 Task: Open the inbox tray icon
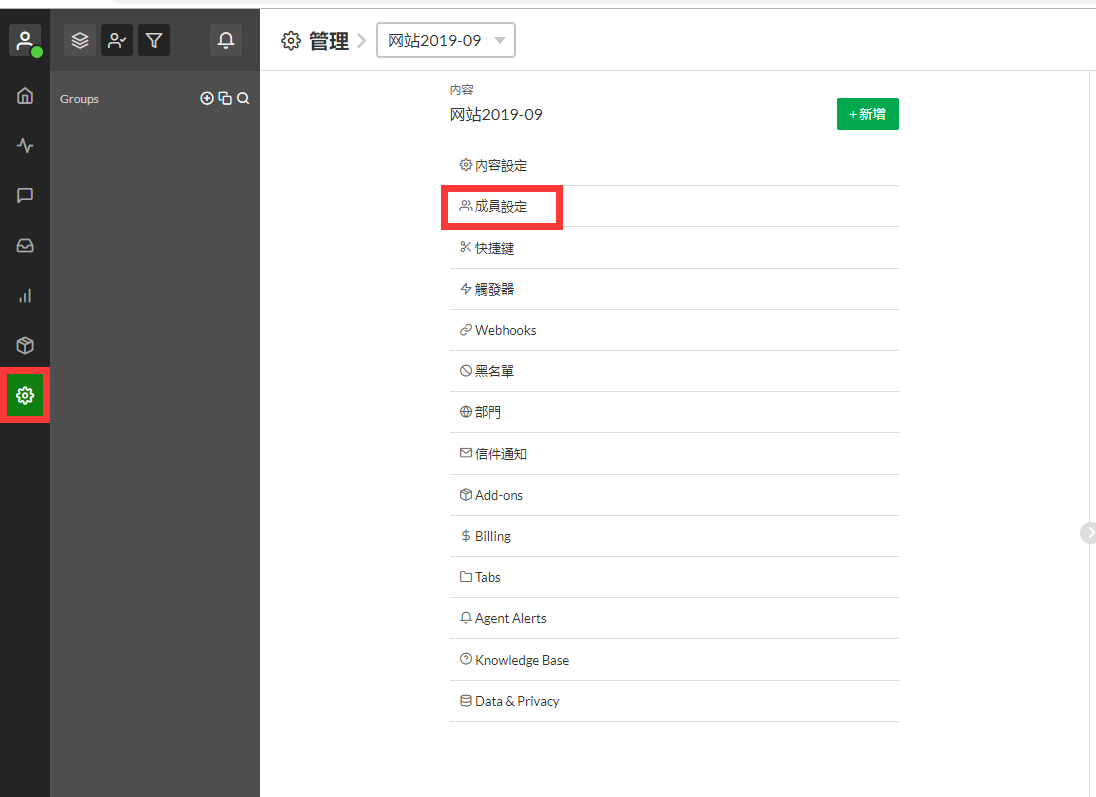click(25, 246)
